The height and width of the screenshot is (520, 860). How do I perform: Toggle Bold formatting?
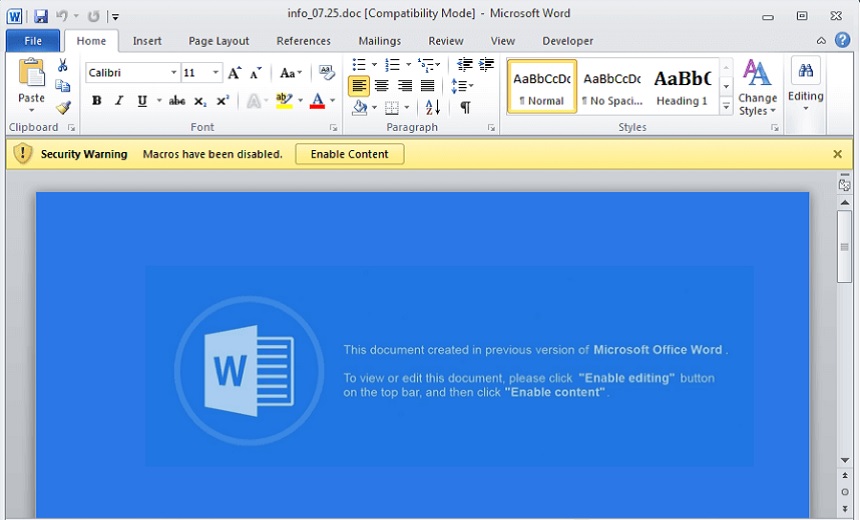(x=97, y=101)
